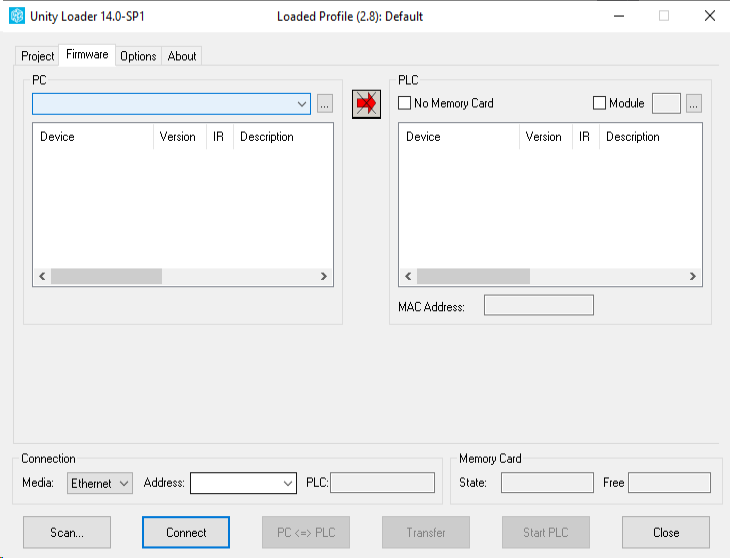Screen dimensions: 730x558
Task: Click the Memory Card State field
Action: coord(547,483)
